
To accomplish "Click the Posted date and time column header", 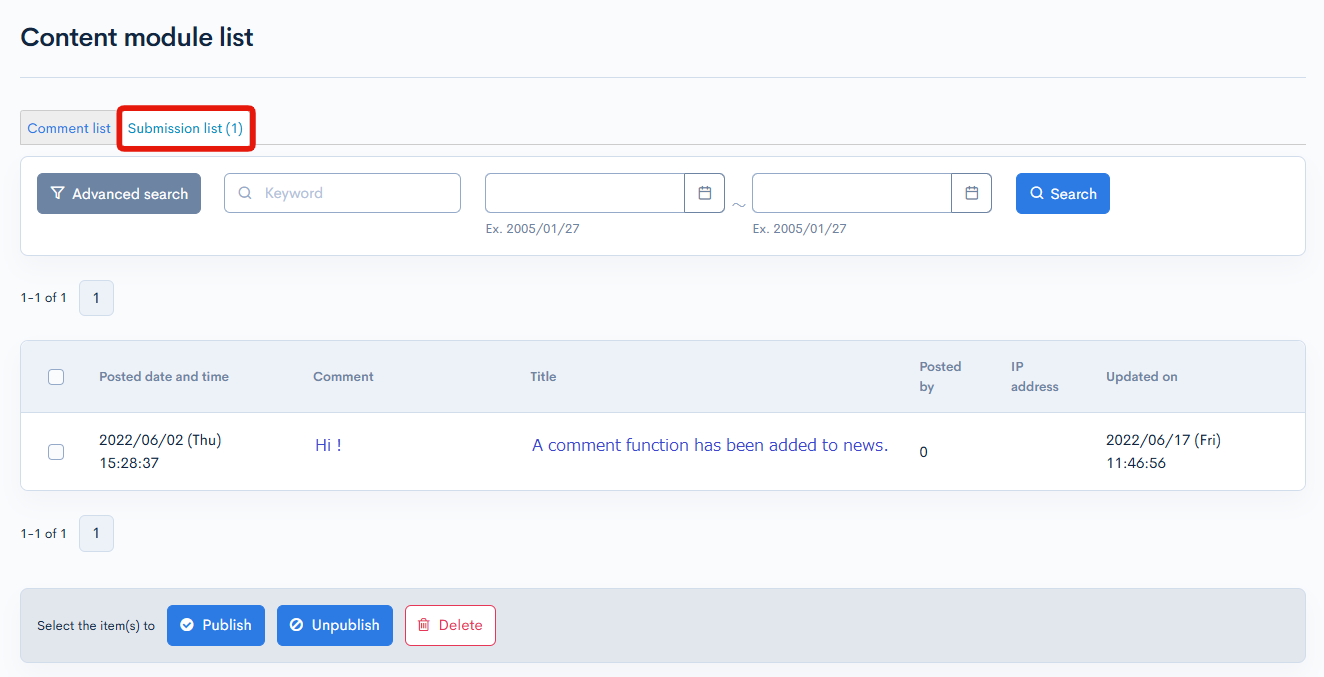I will click(164, 377).
